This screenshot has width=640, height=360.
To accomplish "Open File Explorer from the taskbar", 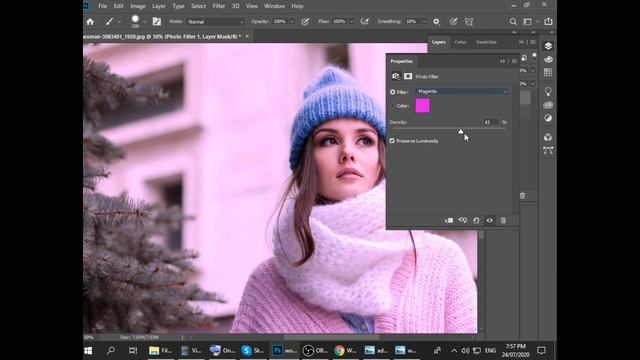I will 160,350.
